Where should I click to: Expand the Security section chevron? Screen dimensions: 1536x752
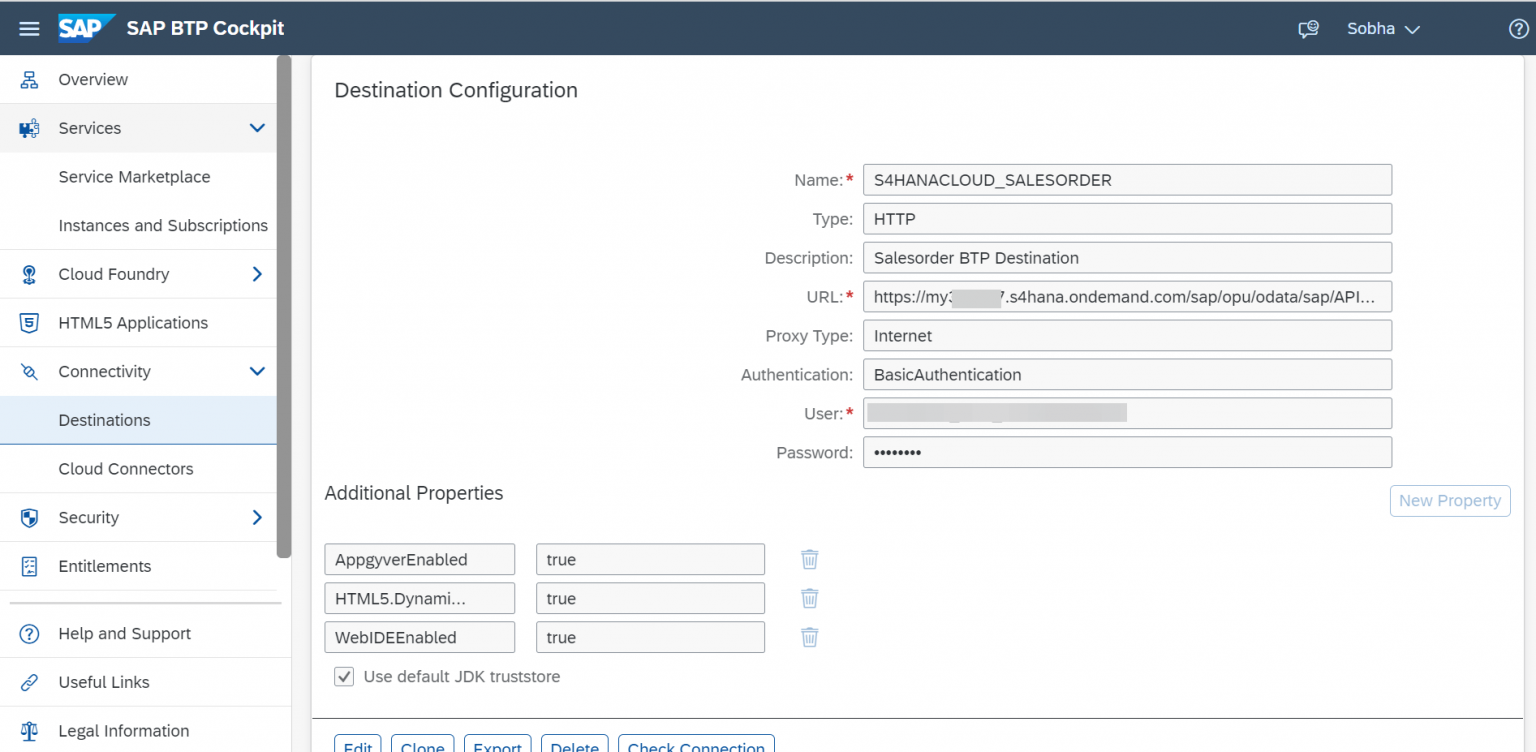click(x=257, y=517)
